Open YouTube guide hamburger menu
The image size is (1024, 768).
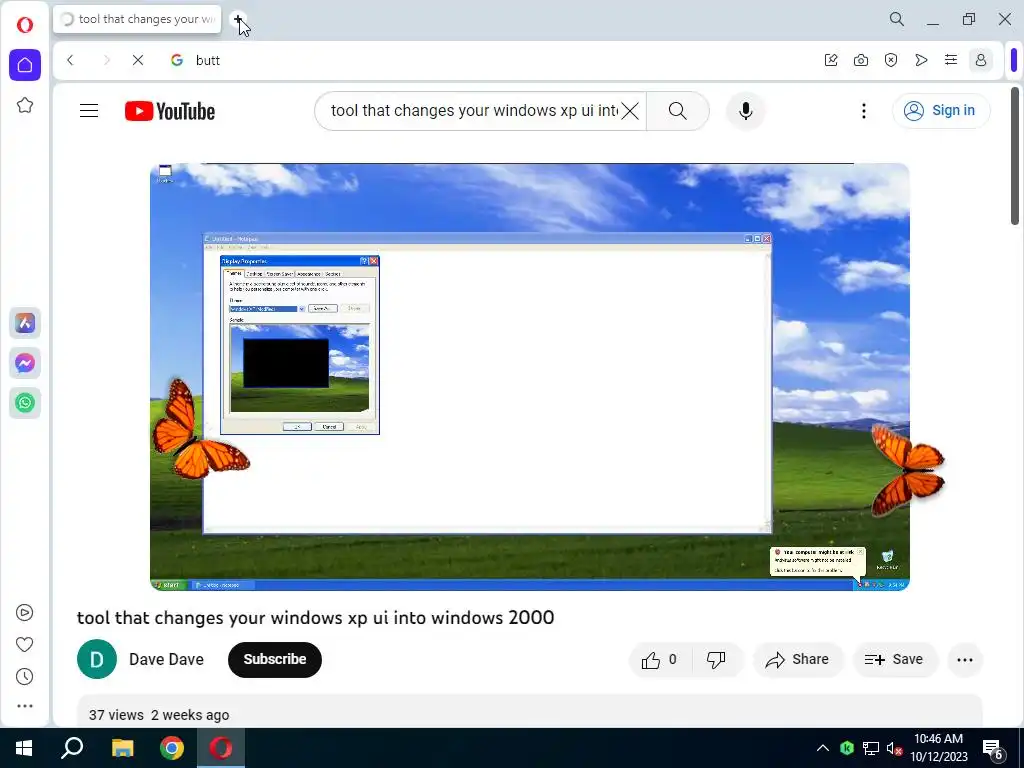(89, 111)
